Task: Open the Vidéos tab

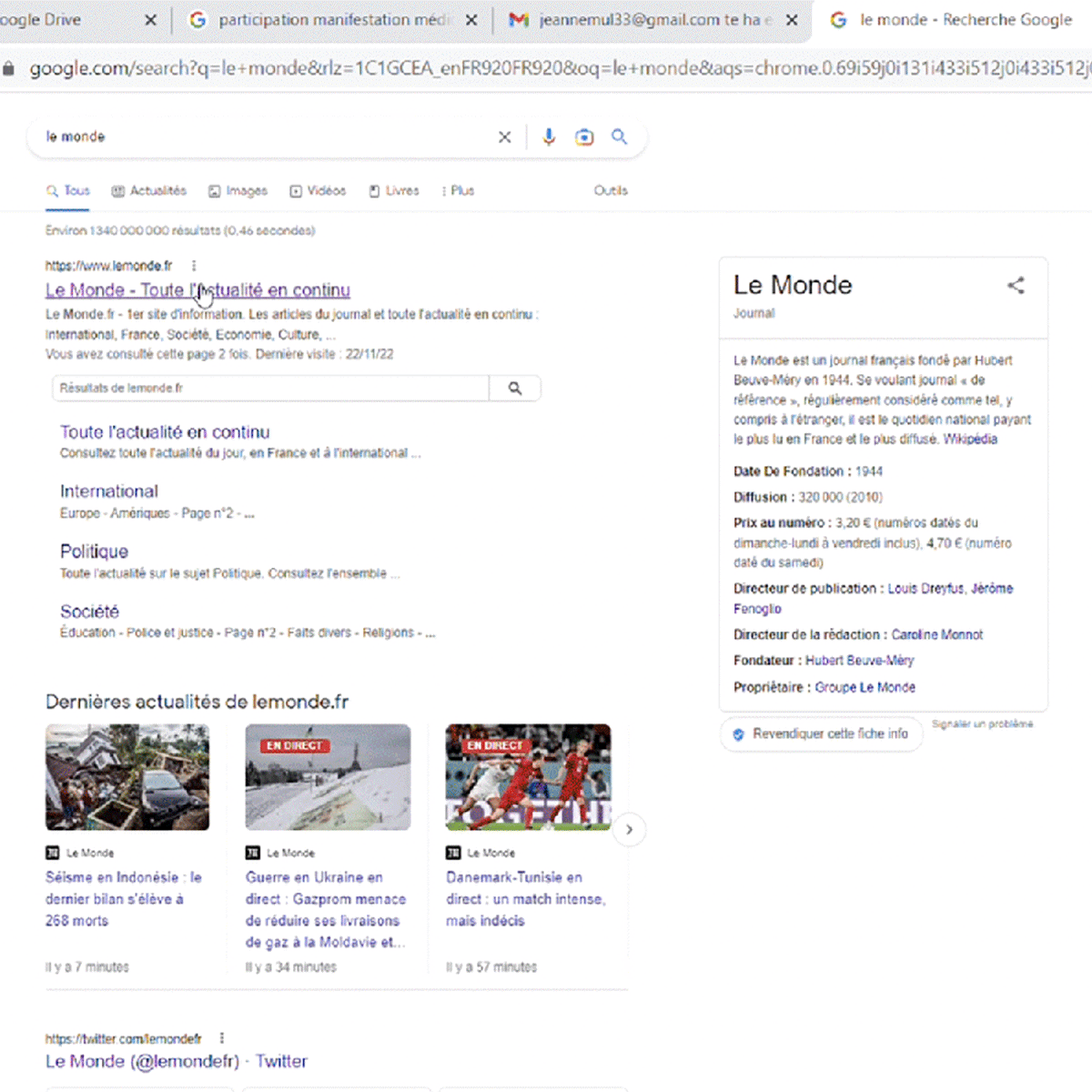Action: [x=318, y=191]
